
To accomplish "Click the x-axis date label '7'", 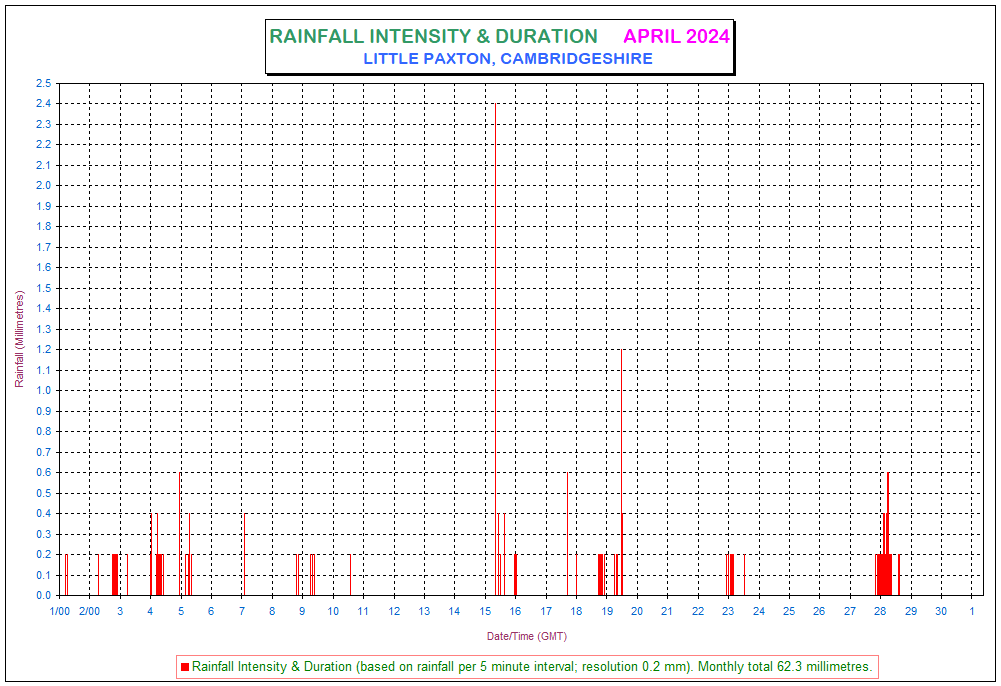I will (x=242, y=611).
